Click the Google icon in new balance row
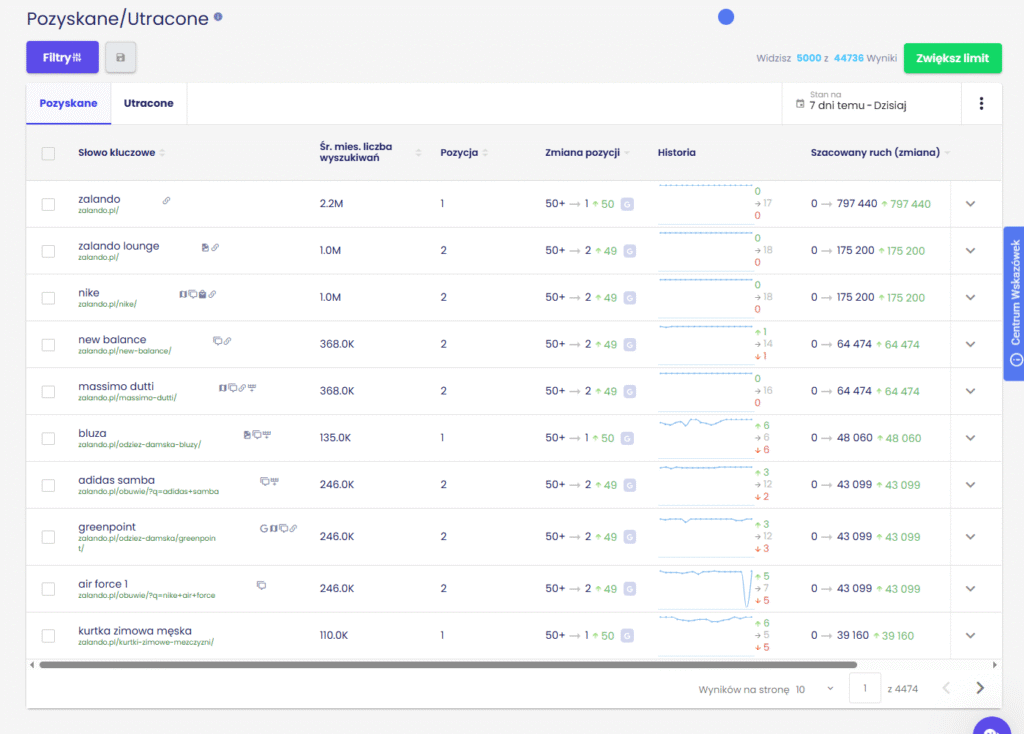Viewport: 1024px width, 734px height. point(630,344)
